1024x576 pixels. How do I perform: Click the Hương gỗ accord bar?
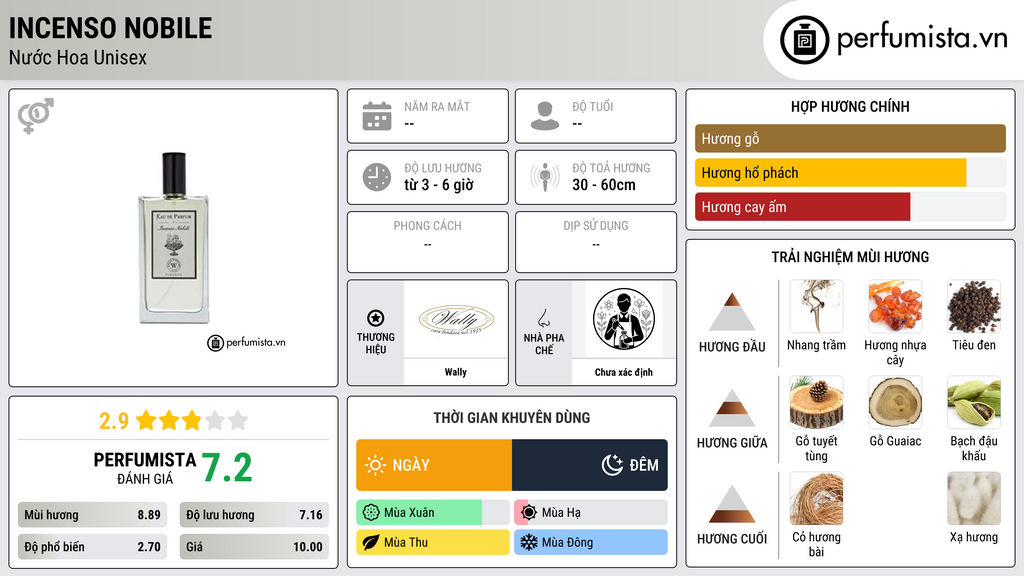[850, 138]
